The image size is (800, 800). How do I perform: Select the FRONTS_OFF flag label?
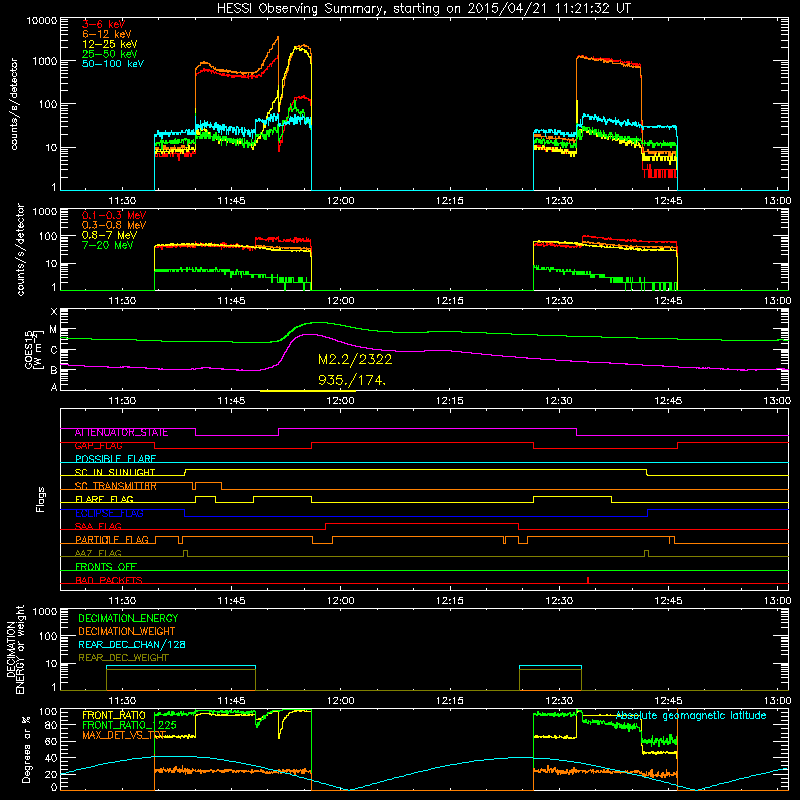point(106,567)
